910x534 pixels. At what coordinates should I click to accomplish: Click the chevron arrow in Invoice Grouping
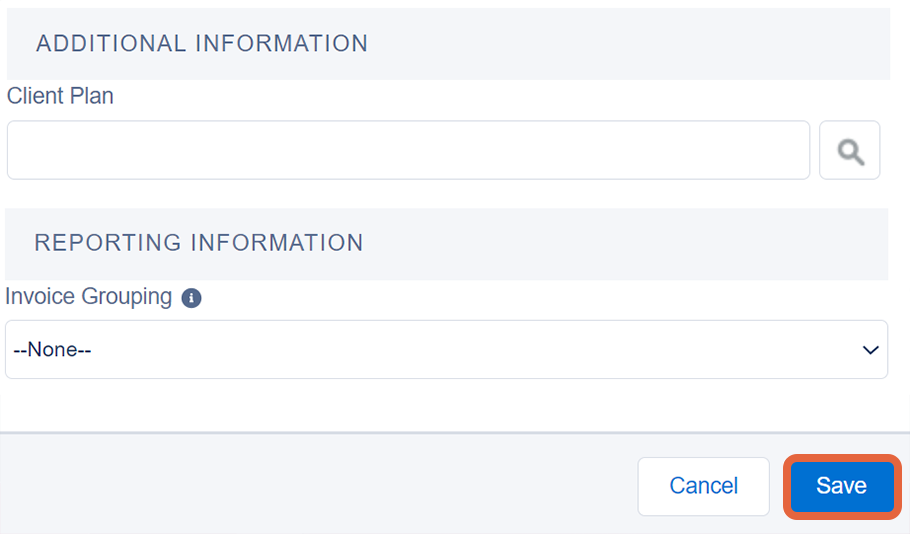870,350
